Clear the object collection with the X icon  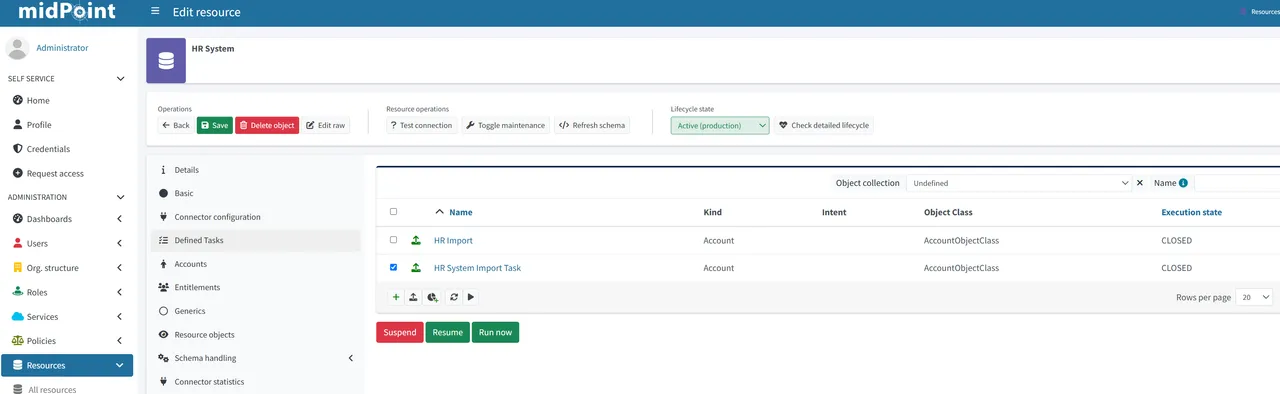[x=1140, y=183]
